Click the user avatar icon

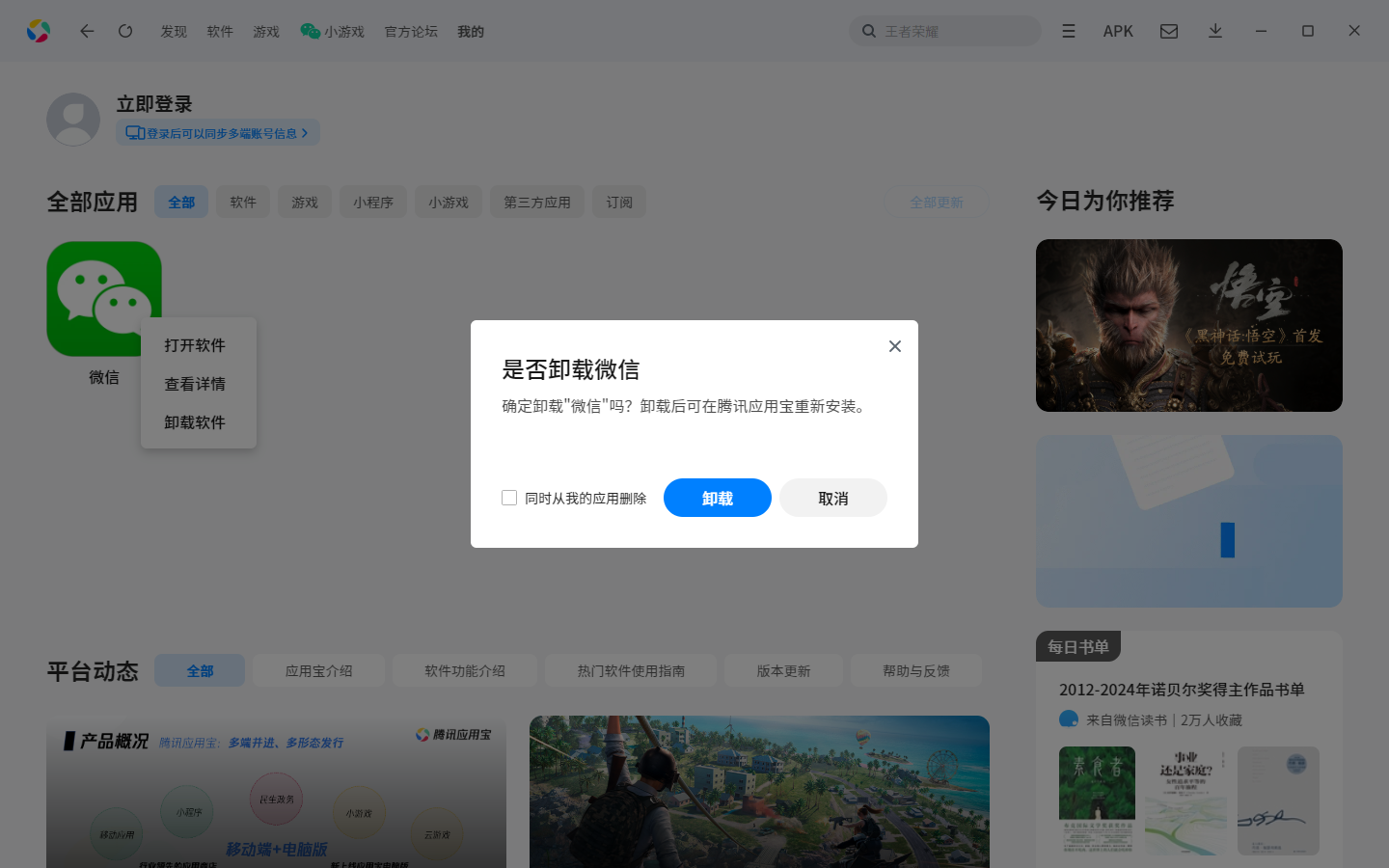click(73, 119)
